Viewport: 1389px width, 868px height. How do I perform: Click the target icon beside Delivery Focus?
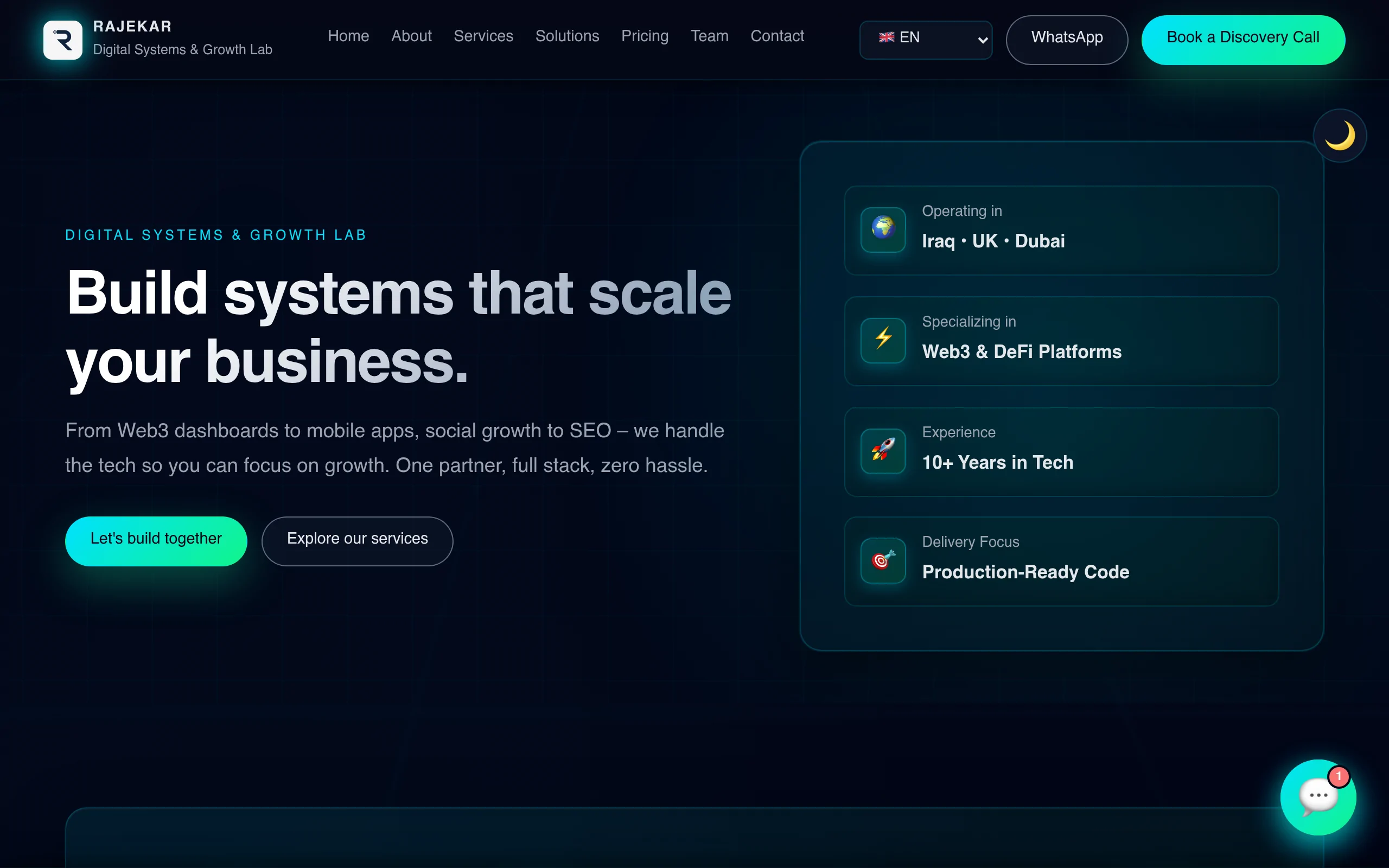click(883, 561)
